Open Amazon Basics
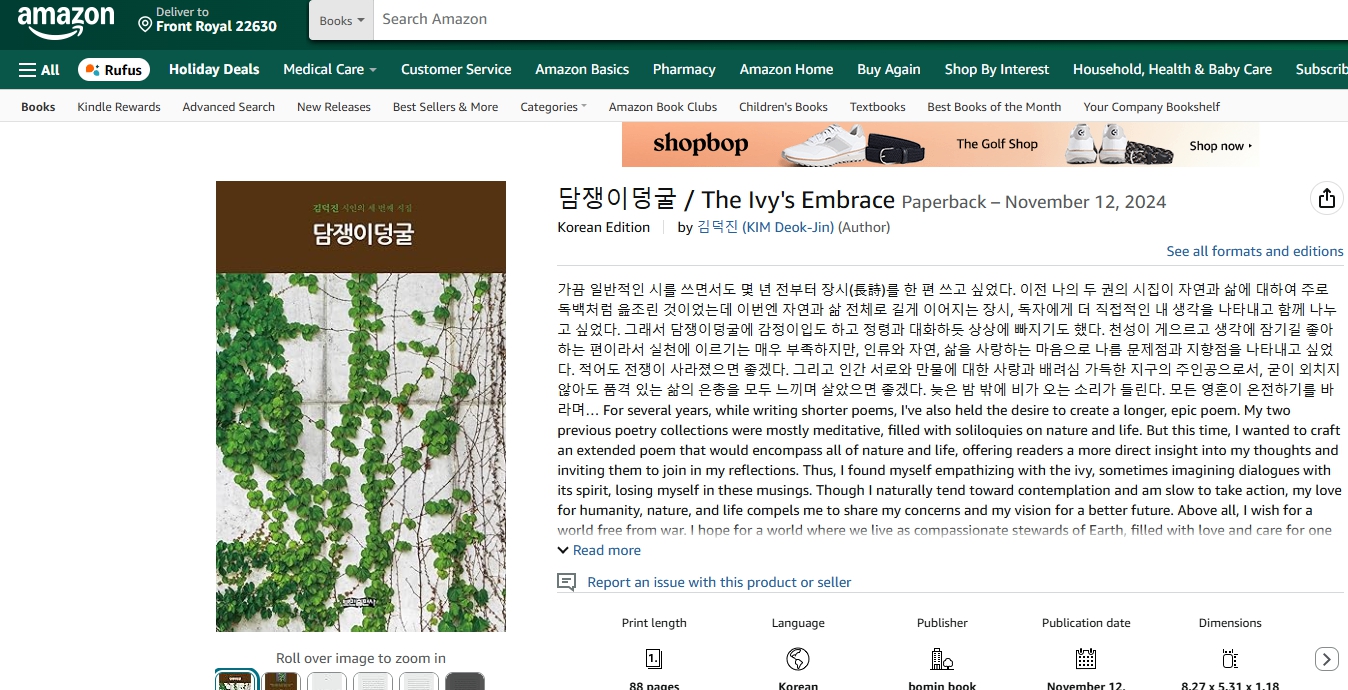This screenshot has height=690, width=1348. pyautogui.click(x=582, y=69)
